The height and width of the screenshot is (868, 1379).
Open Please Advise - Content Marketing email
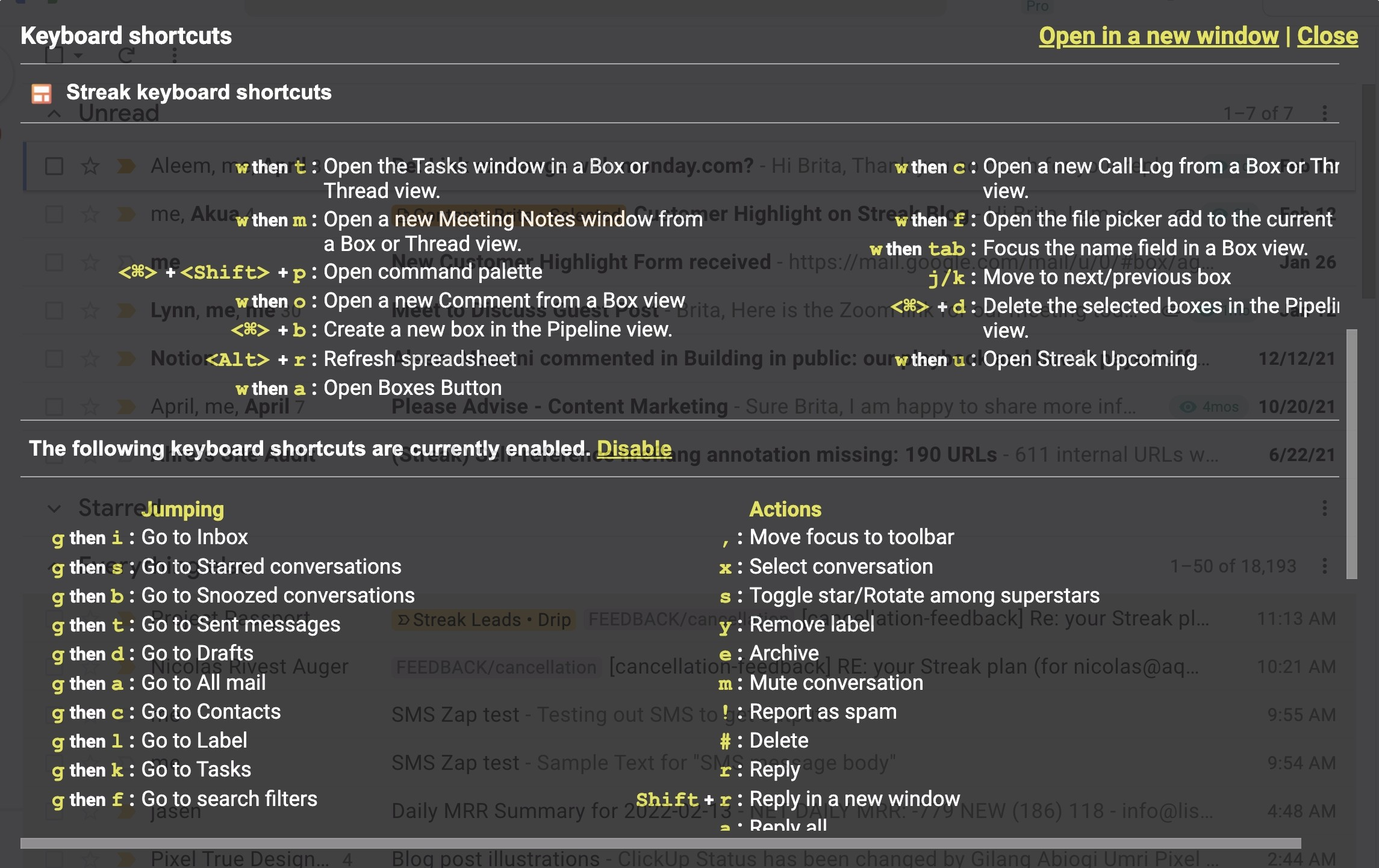[x=559, y=407]
